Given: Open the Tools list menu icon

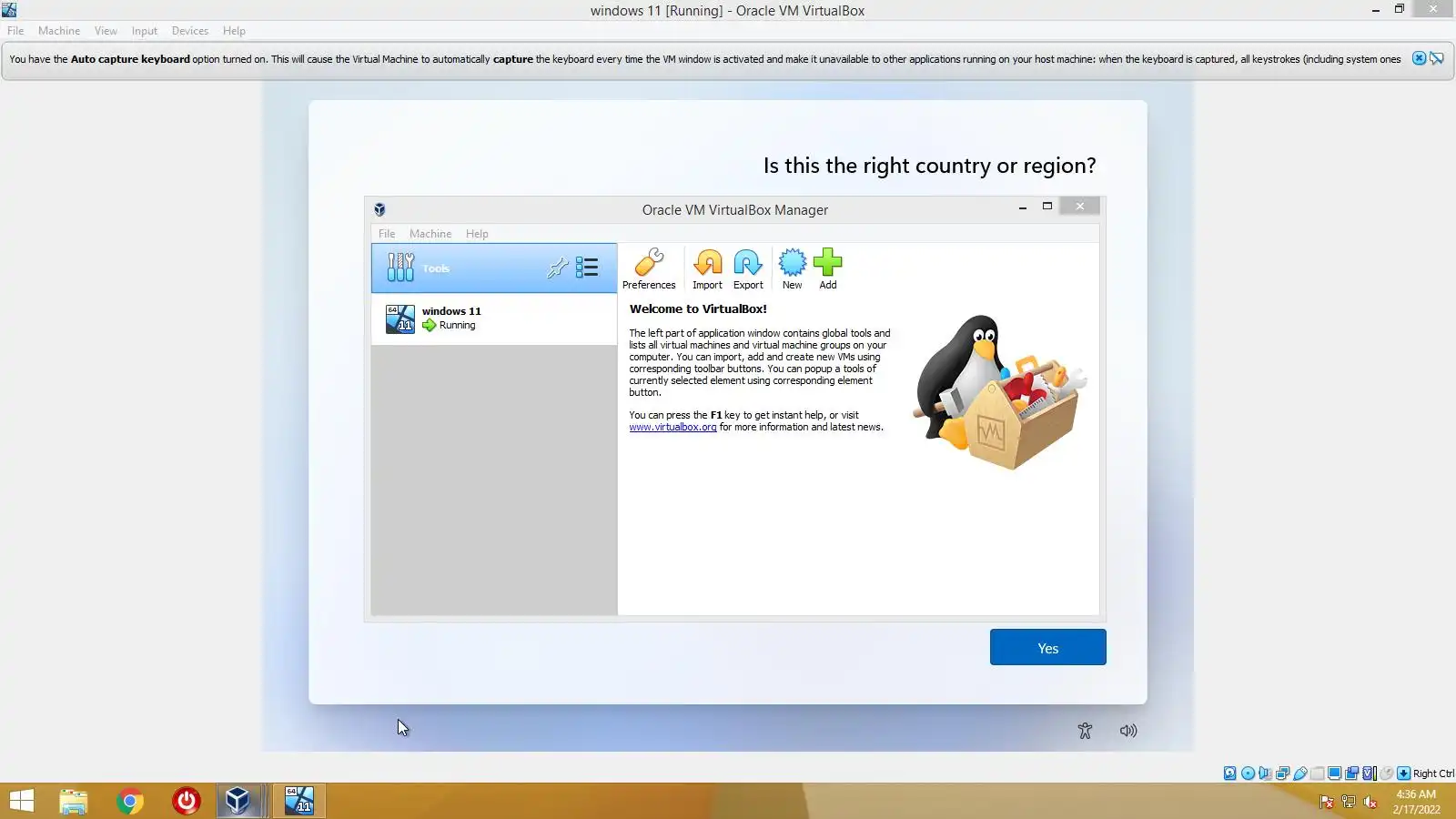Looking at the screenshot, I should coord(587,268).
